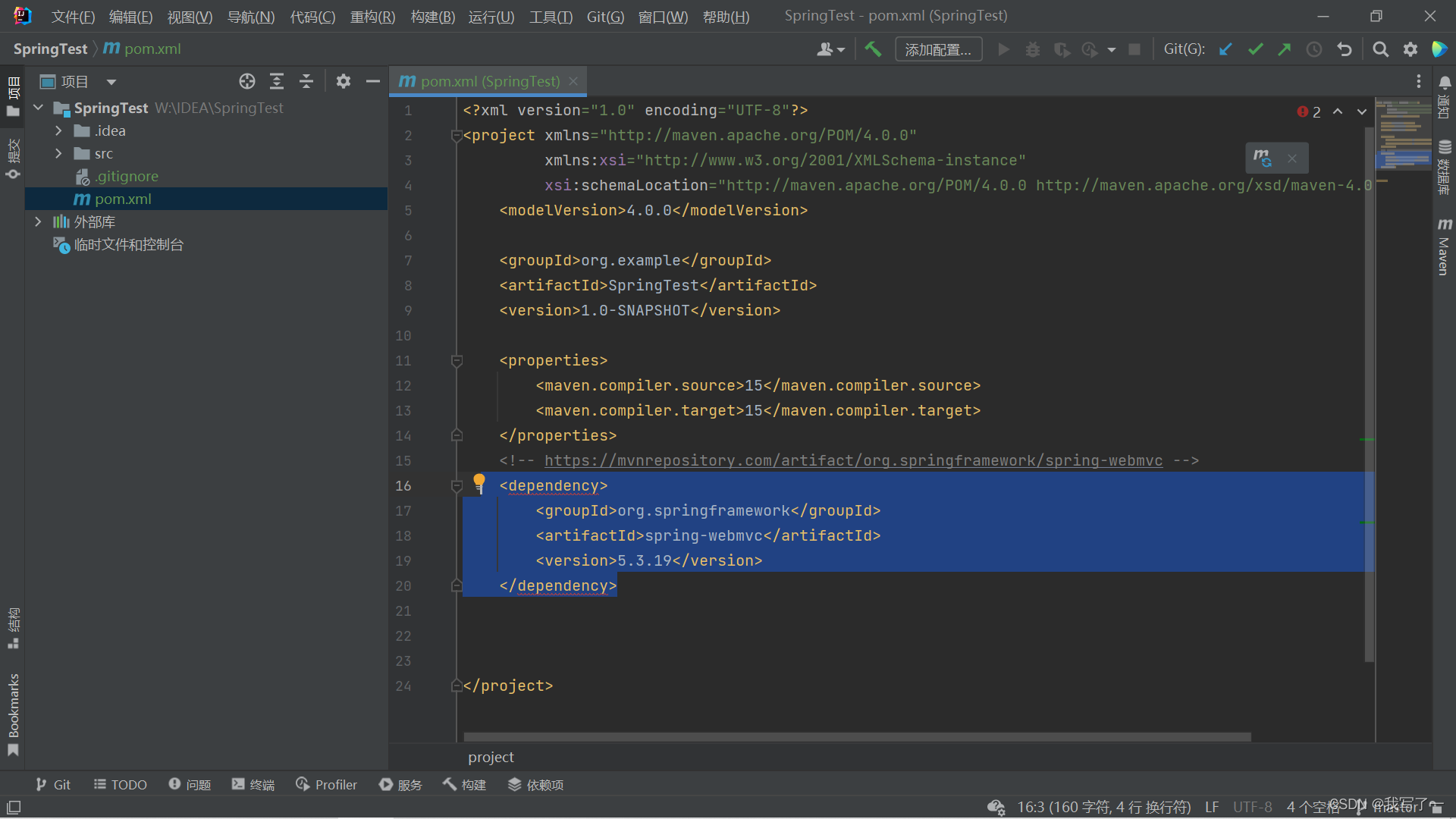Open the mvnrepository spring-webmvc link
Image resolution: width=1456 pixels, height=819 pixels.
pos(852,460)
